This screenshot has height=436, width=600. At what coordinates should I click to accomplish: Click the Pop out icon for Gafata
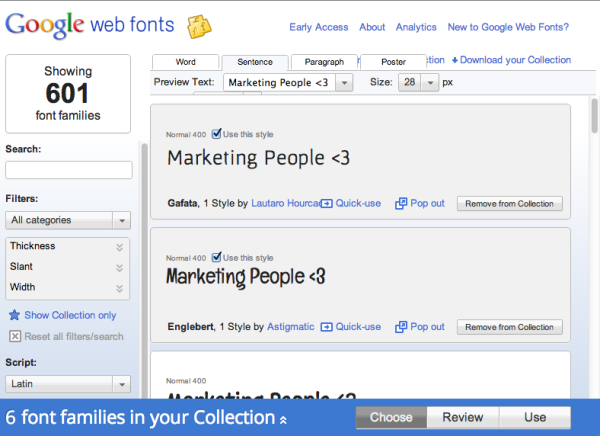(401, 203)
